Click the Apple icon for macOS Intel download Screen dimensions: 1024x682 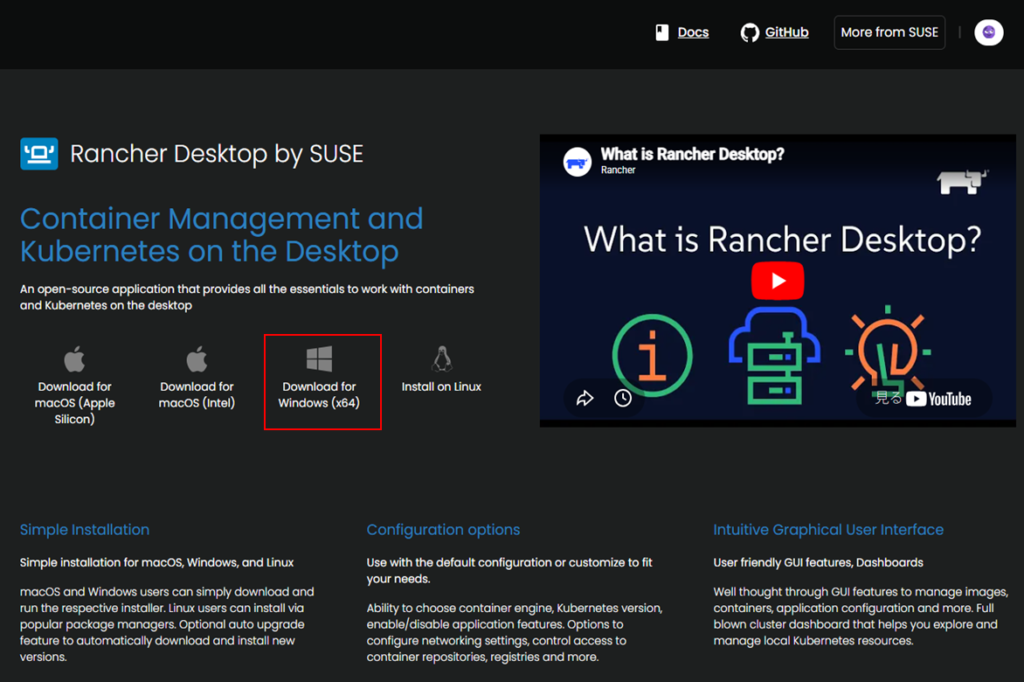click(197, 359)
